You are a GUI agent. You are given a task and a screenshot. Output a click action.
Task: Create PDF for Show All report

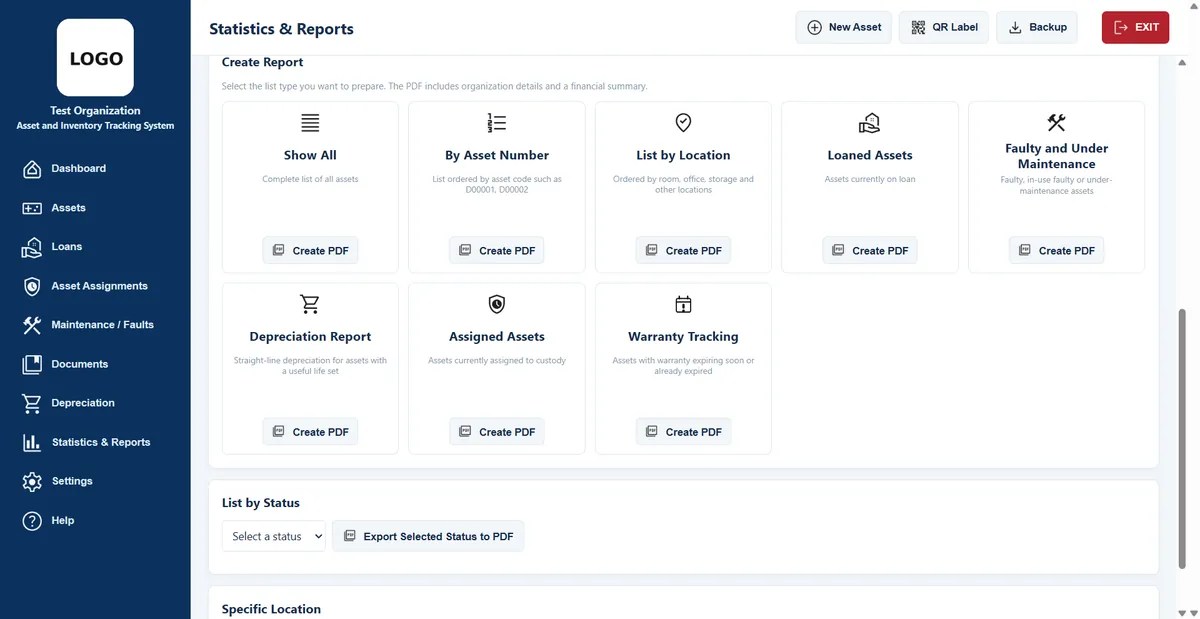click(x=310, y=250)
